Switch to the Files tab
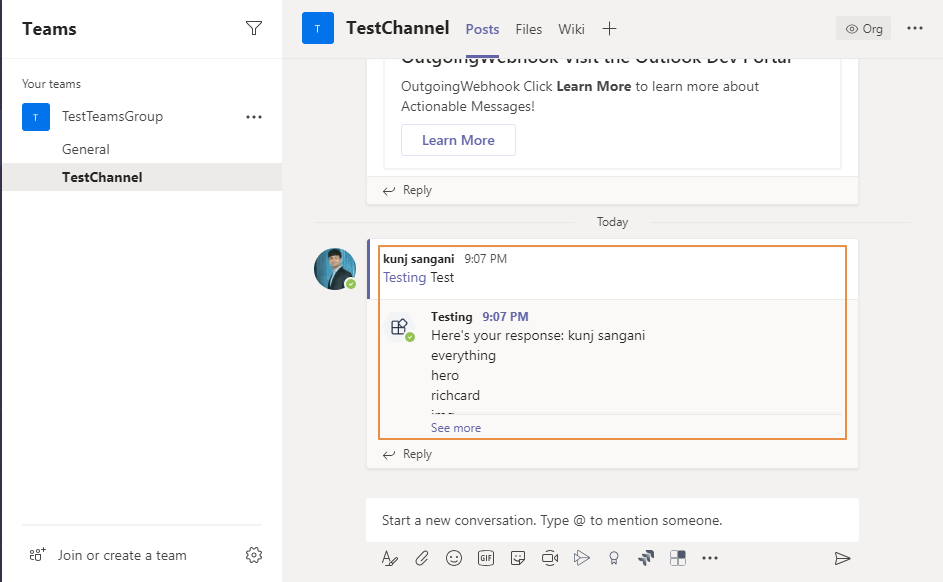943x582 pixels. [529, 29]
